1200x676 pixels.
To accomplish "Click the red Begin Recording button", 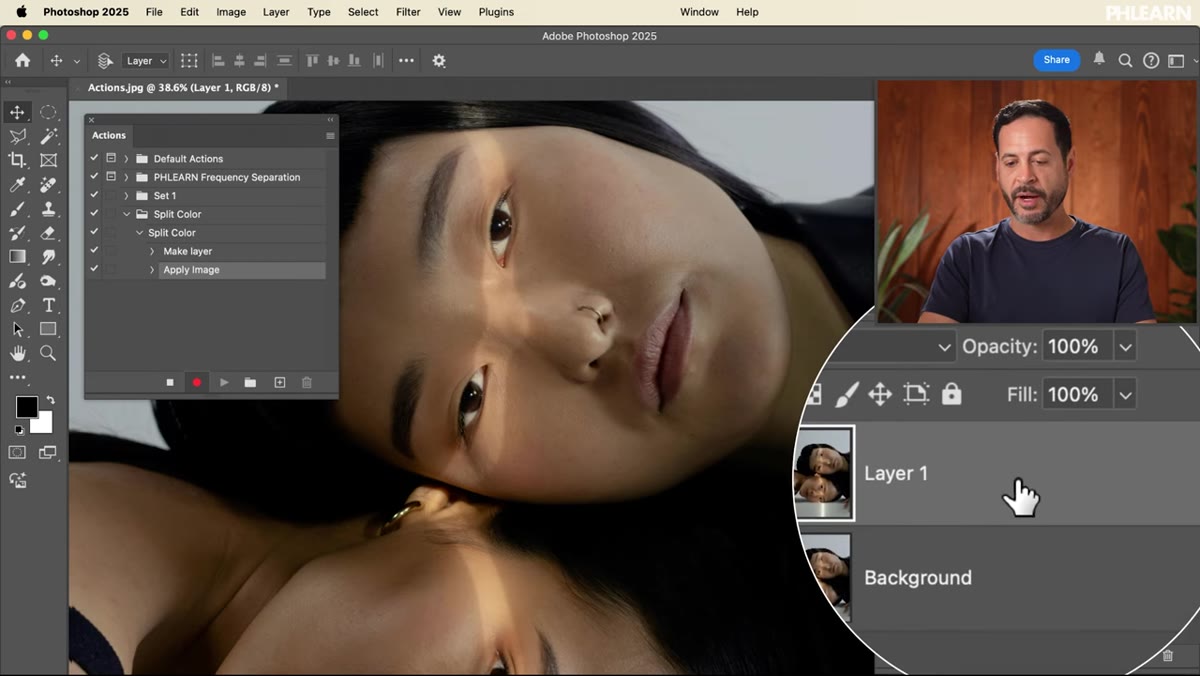I will 197,382.
